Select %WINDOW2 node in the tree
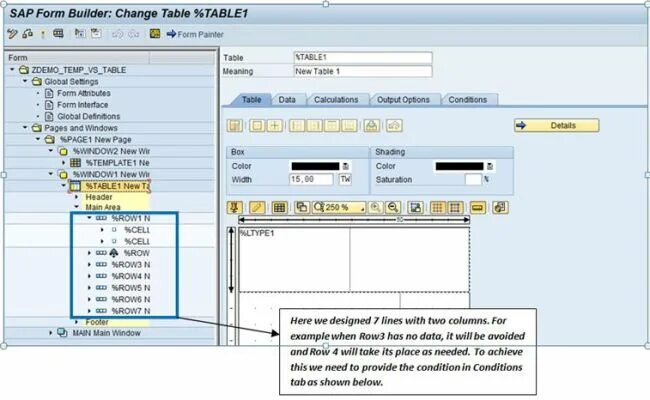 click(111, 151)
